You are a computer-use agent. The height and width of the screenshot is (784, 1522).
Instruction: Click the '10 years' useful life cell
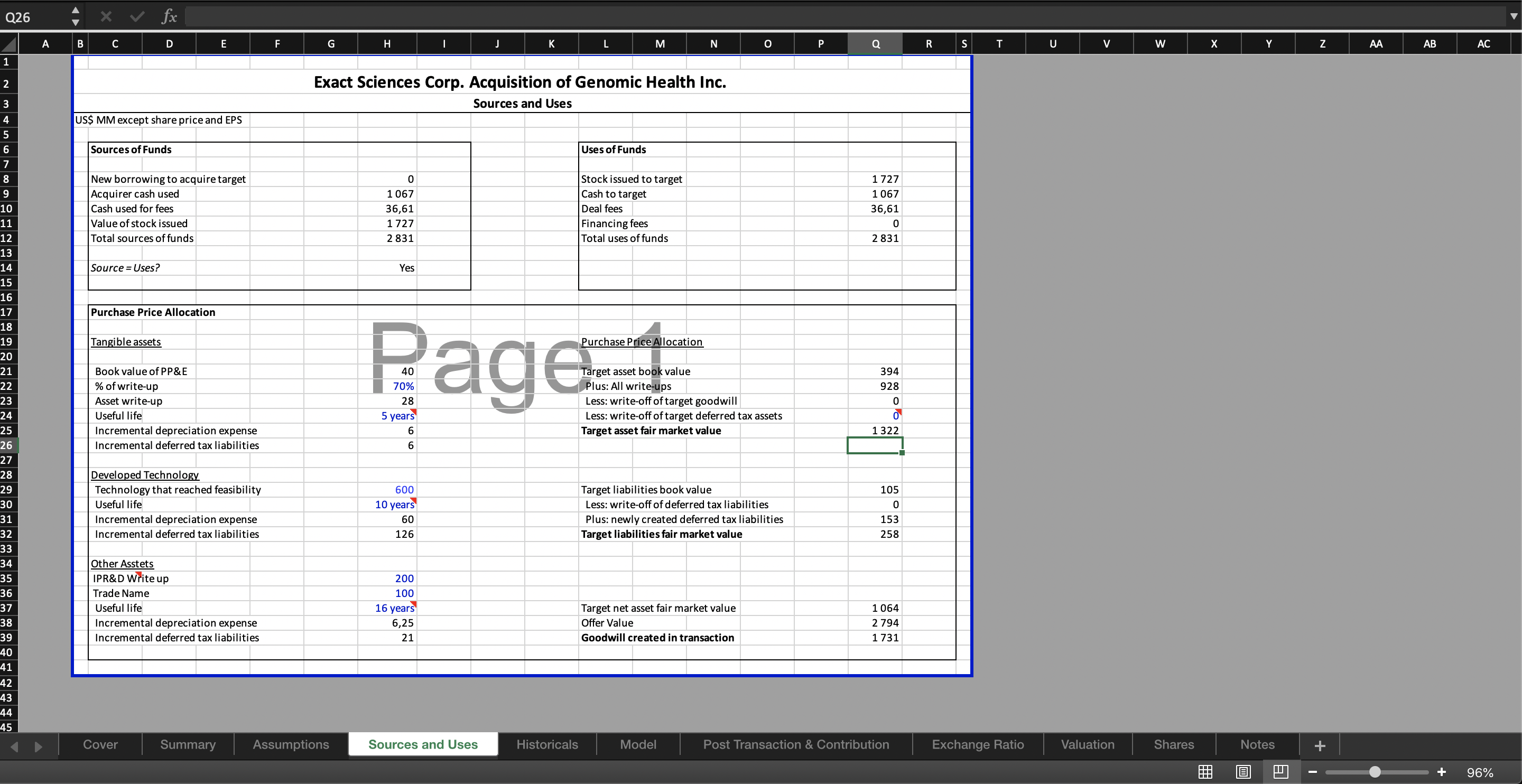pyautogui.click(x=387, y=505)
